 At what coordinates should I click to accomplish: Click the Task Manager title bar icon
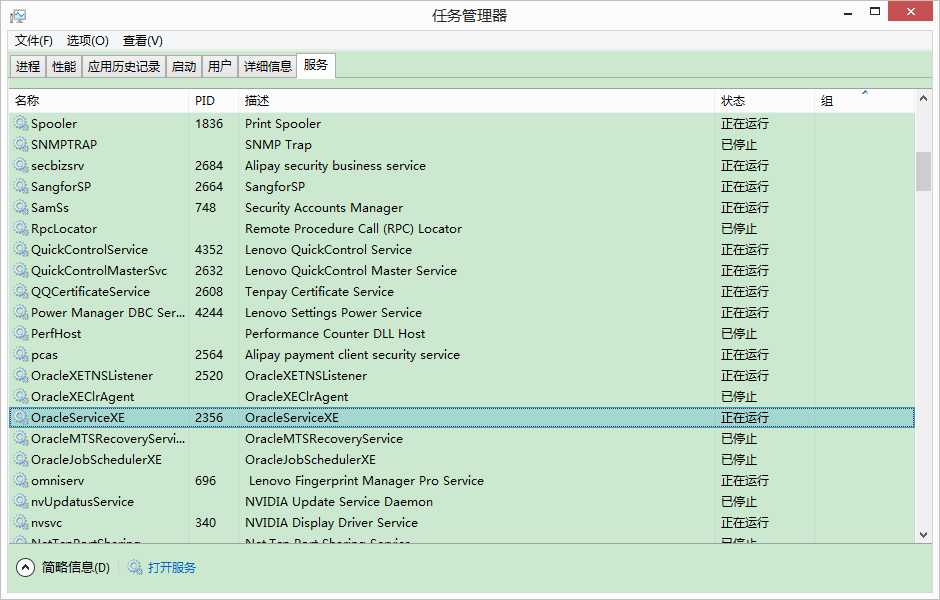(18, 16)
